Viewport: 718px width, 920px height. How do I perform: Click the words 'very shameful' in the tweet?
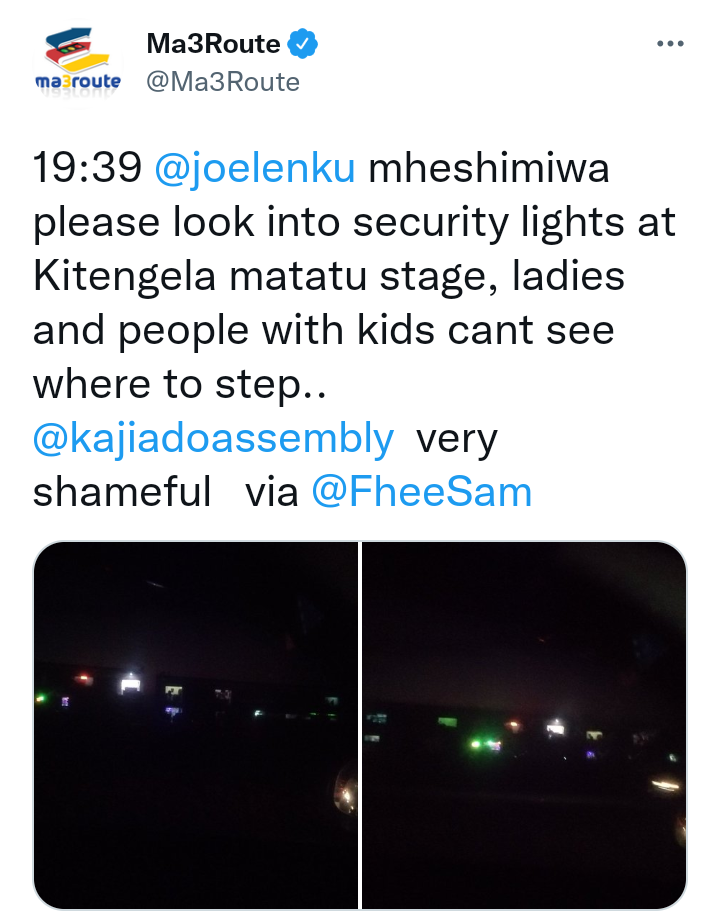tap(265, 465)
